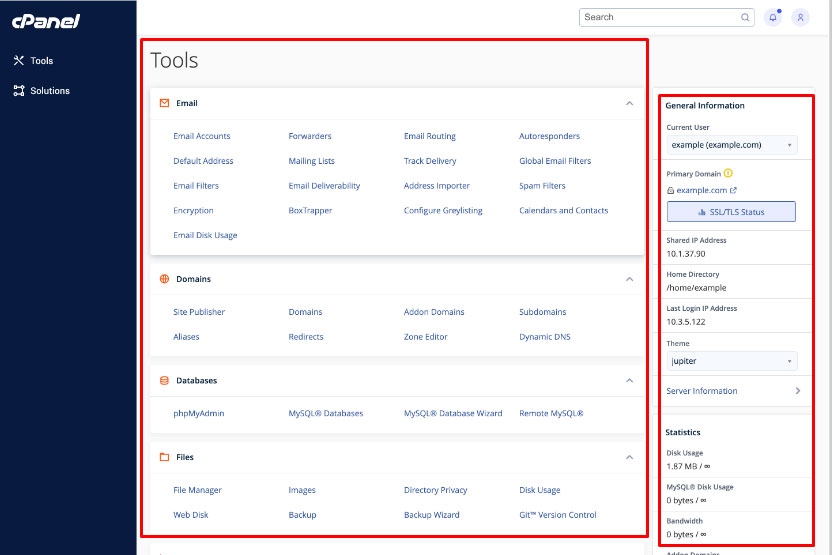Open Email Routing
Viewport: 832px width, 555px height.
430,136
